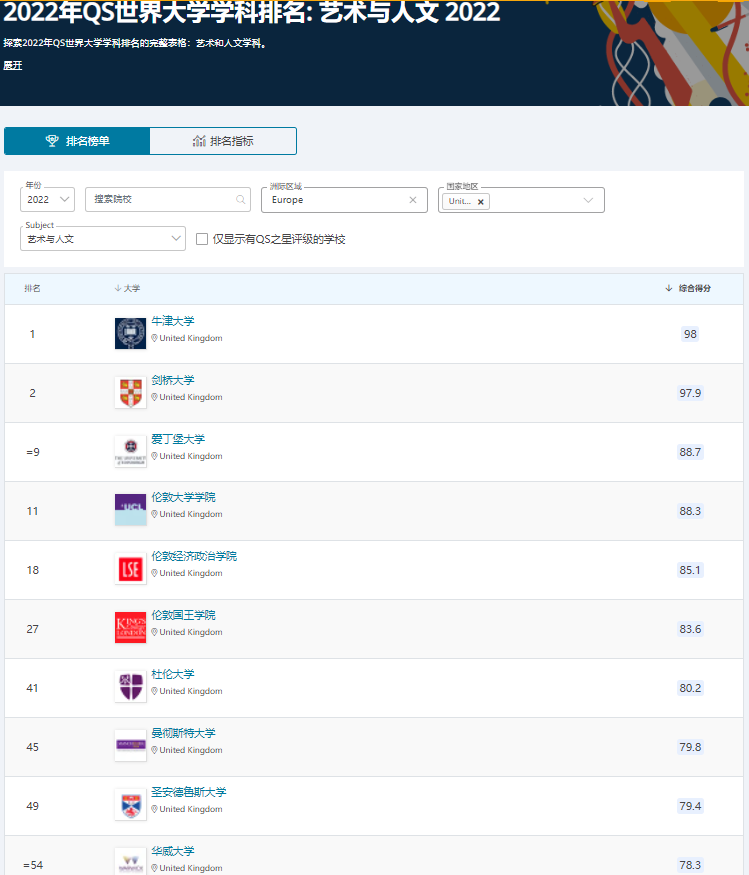Open the Subject 艺术与人文 dropdown
This screenshot has height=875, width=749.
pos(102,239)
